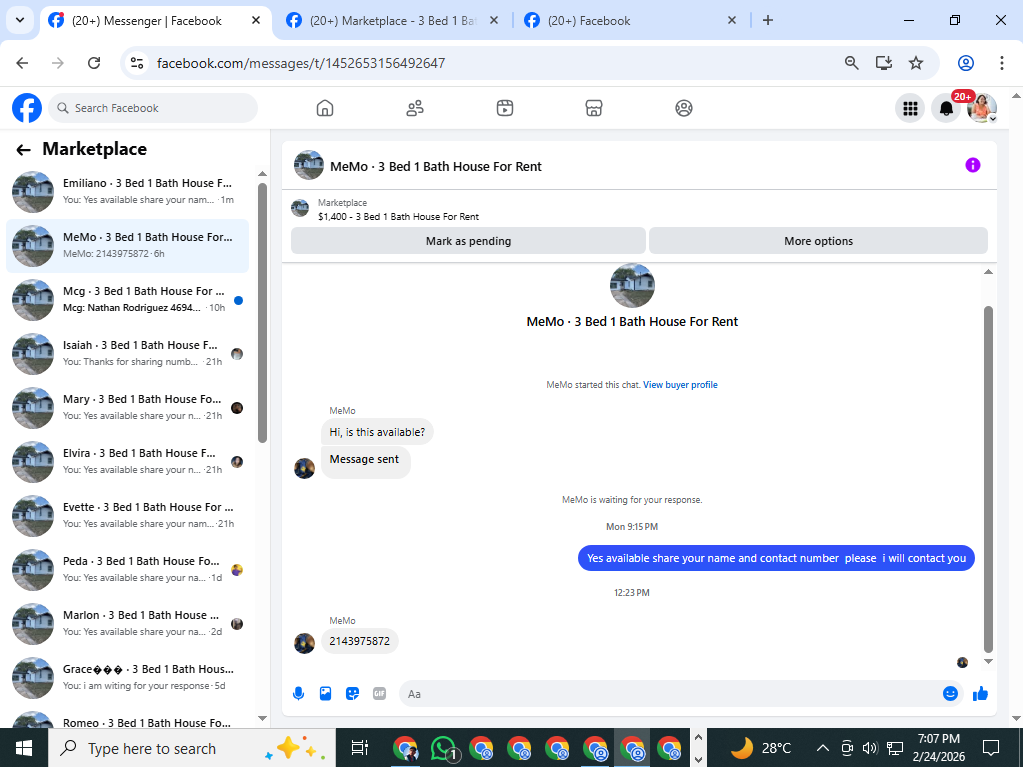Open the unread Mcg conversation
The width and height of the screenshot is (1023, 767).
tap(127, 300)
